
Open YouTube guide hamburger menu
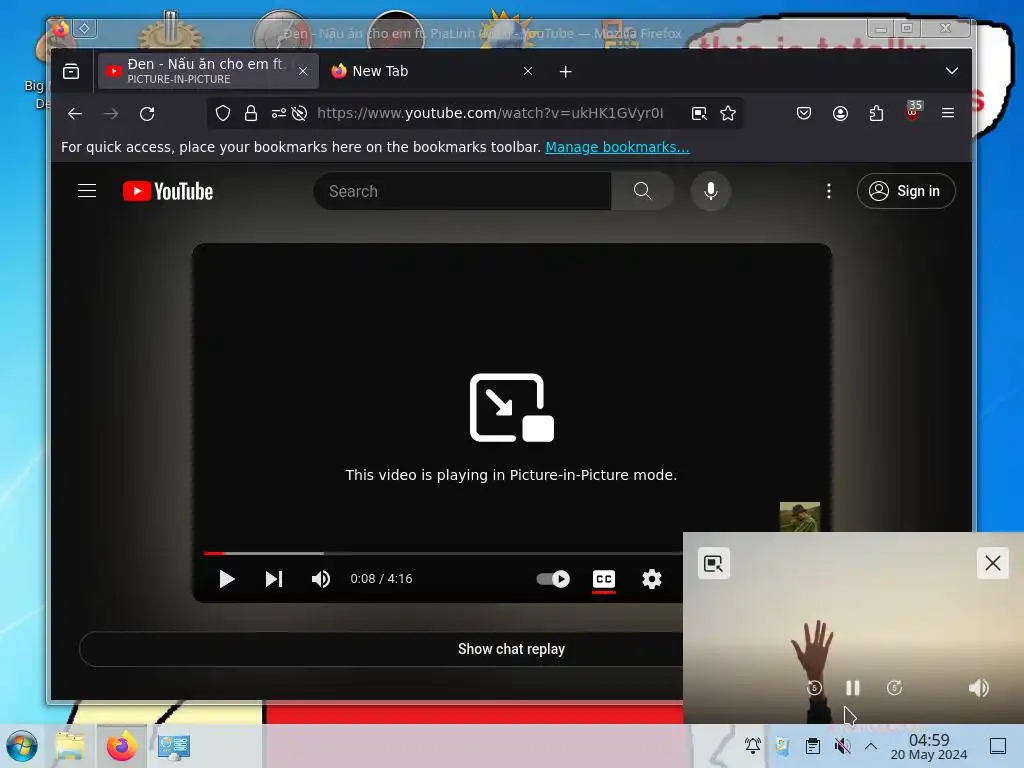[87, 191]
